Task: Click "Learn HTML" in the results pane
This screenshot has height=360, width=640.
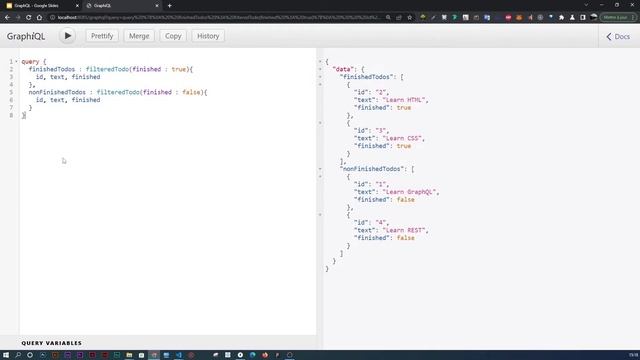Action: coord(404,100)
